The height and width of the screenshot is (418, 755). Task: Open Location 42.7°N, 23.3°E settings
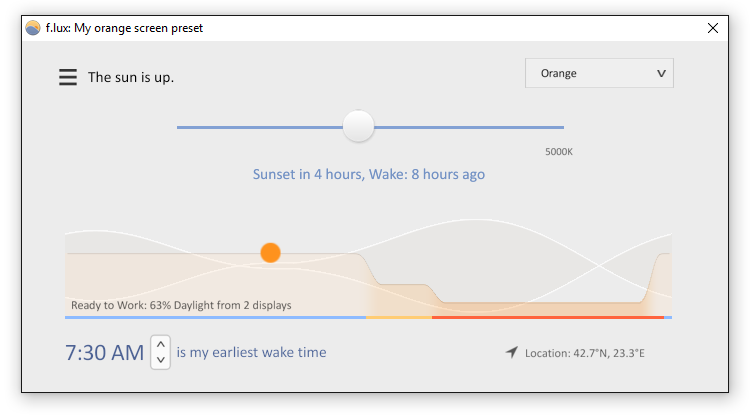(x=585, y=353)
